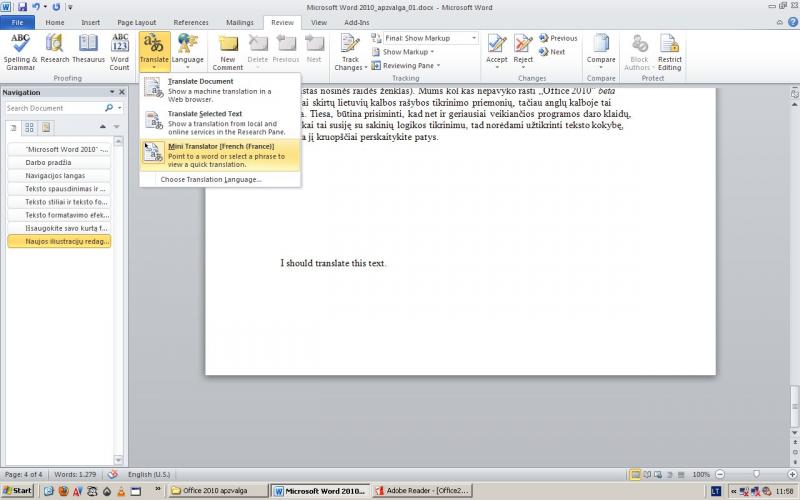Click the Delete comment button

258,52
